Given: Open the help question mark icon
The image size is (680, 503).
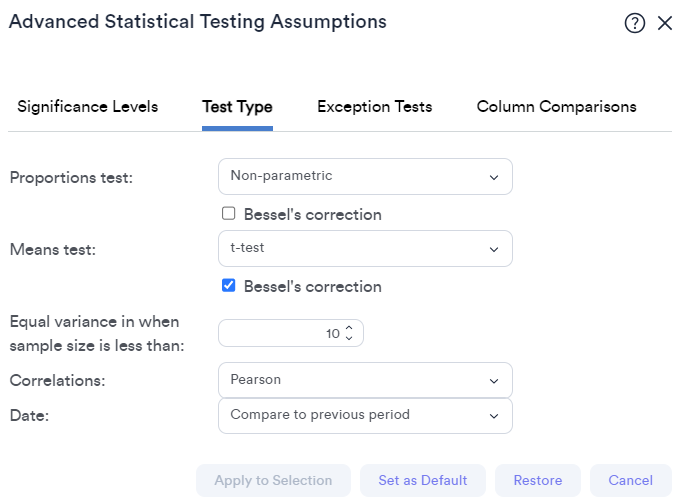Looking at the screenshot, I should 634,23.
